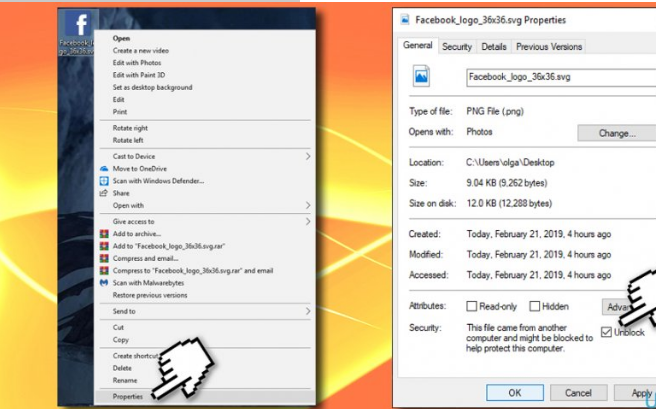Click file type image icon in Properties
The height and width of the screenshot is (409, 656).
point(421,76)
